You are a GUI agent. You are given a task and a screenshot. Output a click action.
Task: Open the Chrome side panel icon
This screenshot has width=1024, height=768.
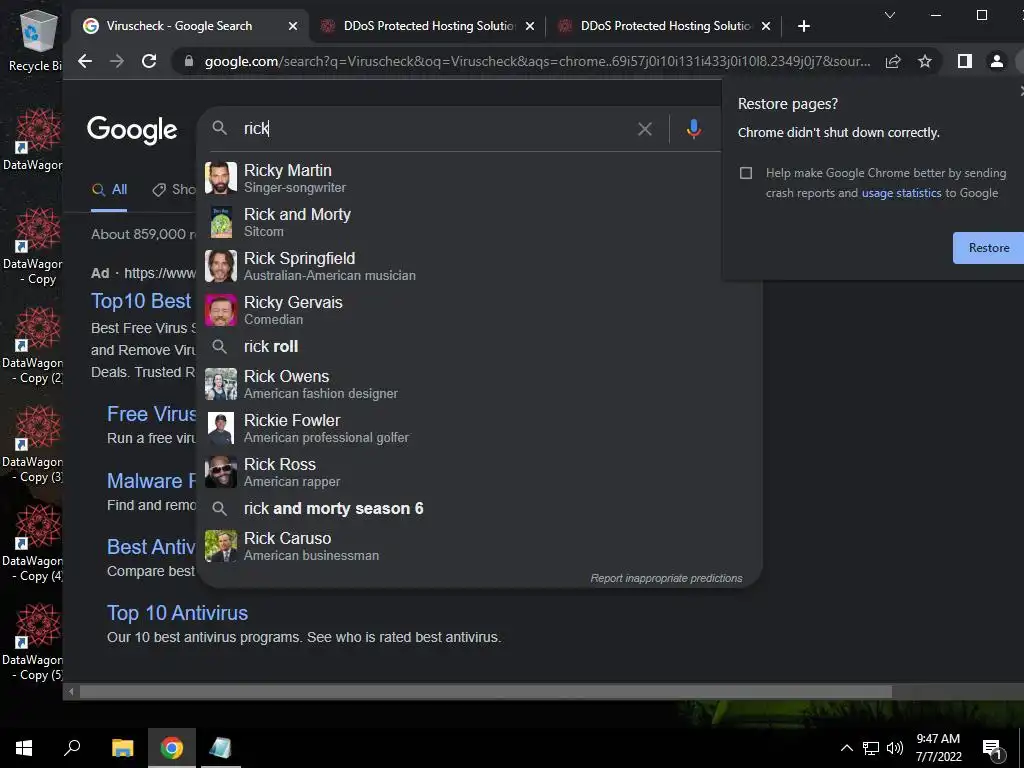(x=965, y=61)
